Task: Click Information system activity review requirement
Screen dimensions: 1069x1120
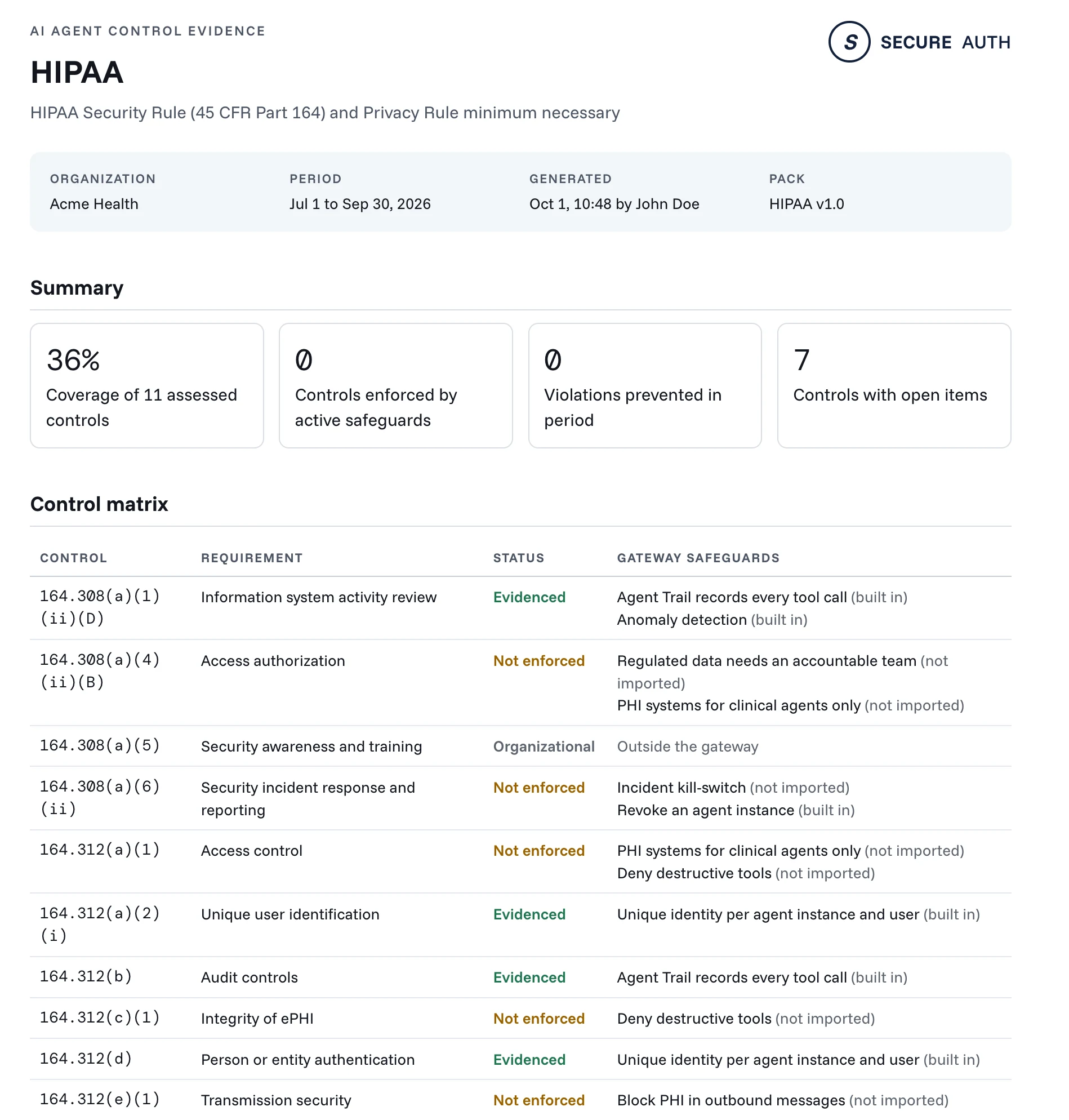Action: tap(319, 597)
